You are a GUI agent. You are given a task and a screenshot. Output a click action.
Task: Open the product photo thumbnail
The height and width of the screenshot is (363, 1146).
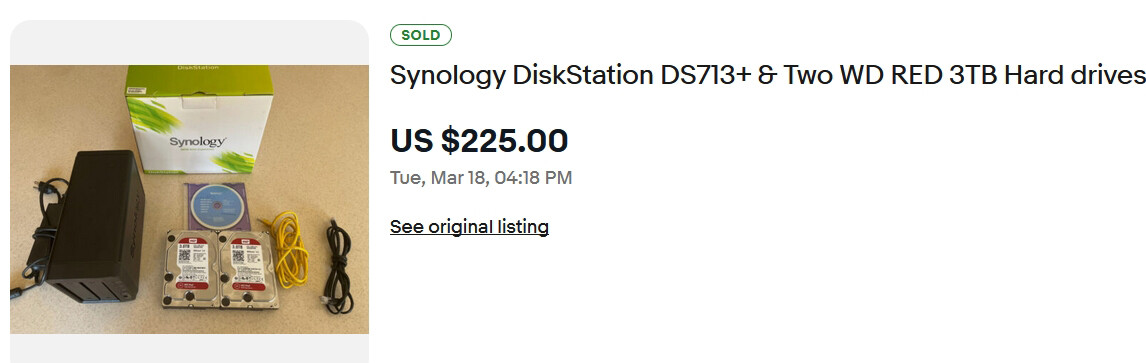189,199
